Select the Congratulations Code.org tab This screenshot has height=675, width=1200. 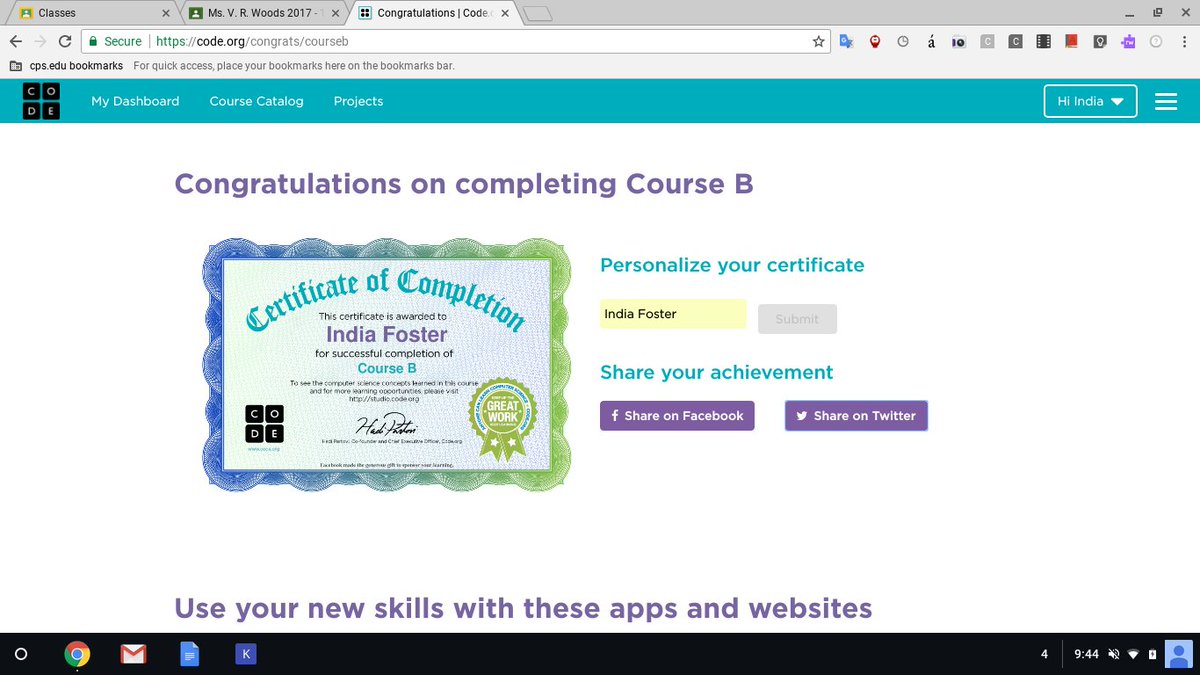click(435, 13)
